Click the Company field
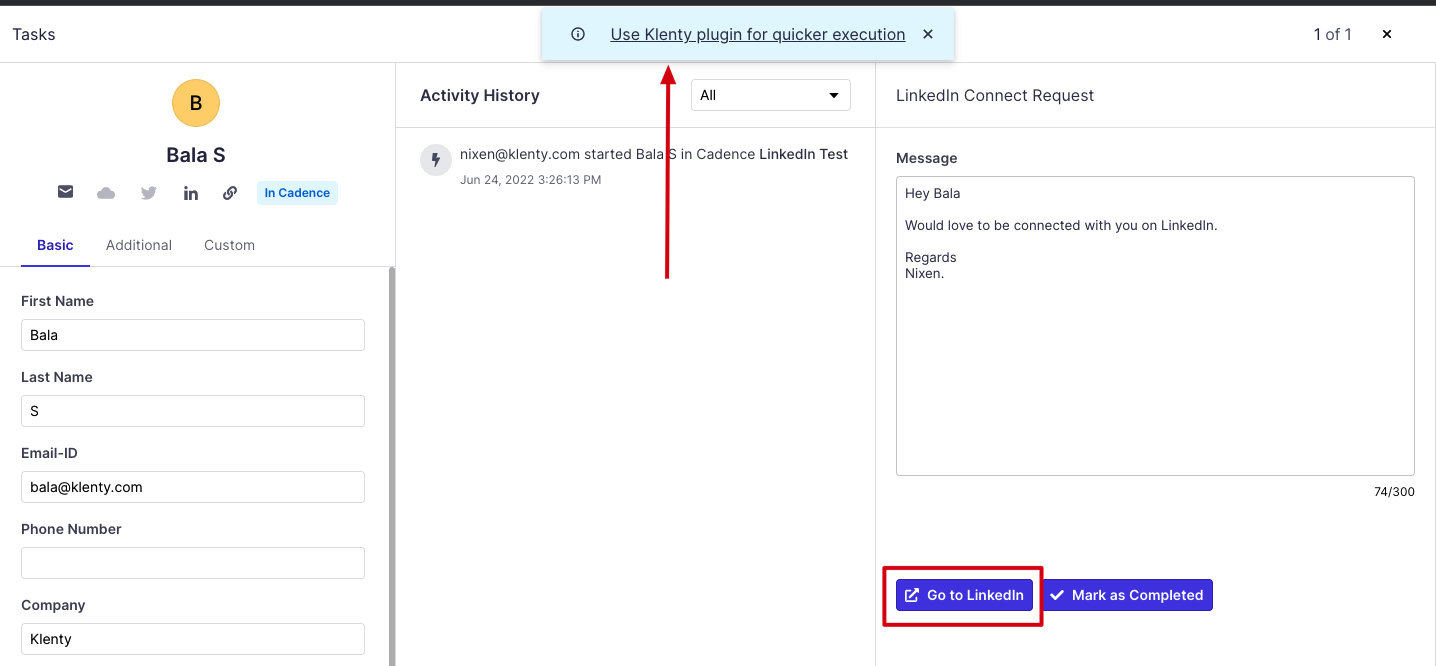Image resolution: width=1436 pixels, height=666 pixels. [x=193, y=639]
